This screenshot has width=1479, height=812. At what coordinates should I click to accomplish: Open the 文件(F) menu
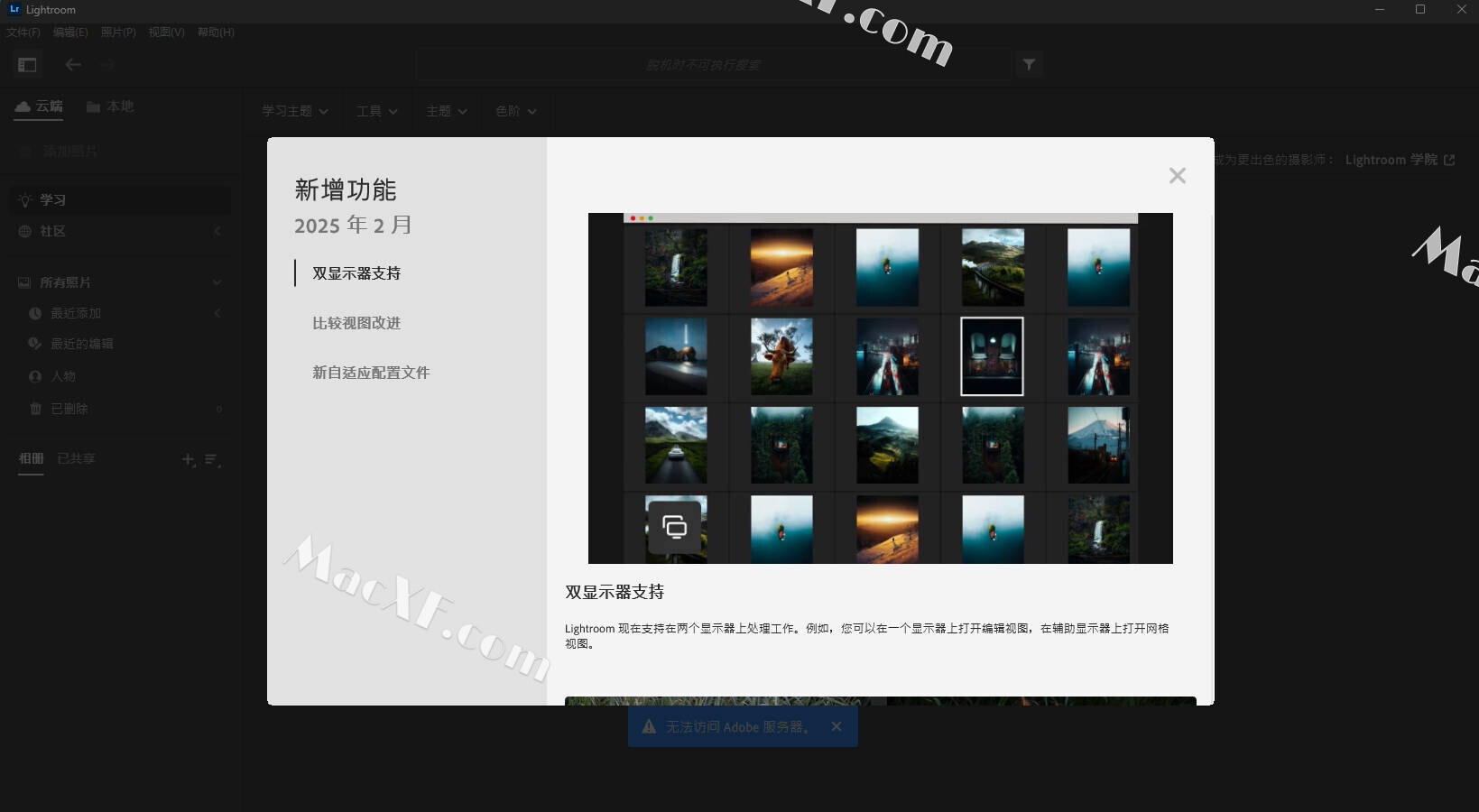23,32
